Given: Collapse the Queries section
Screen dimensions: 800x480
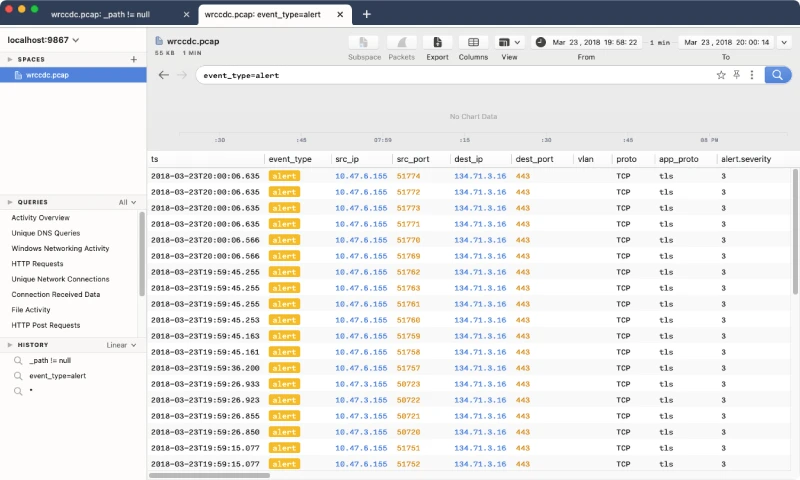Looking at the screenshot, I should (x=10, y=202).
